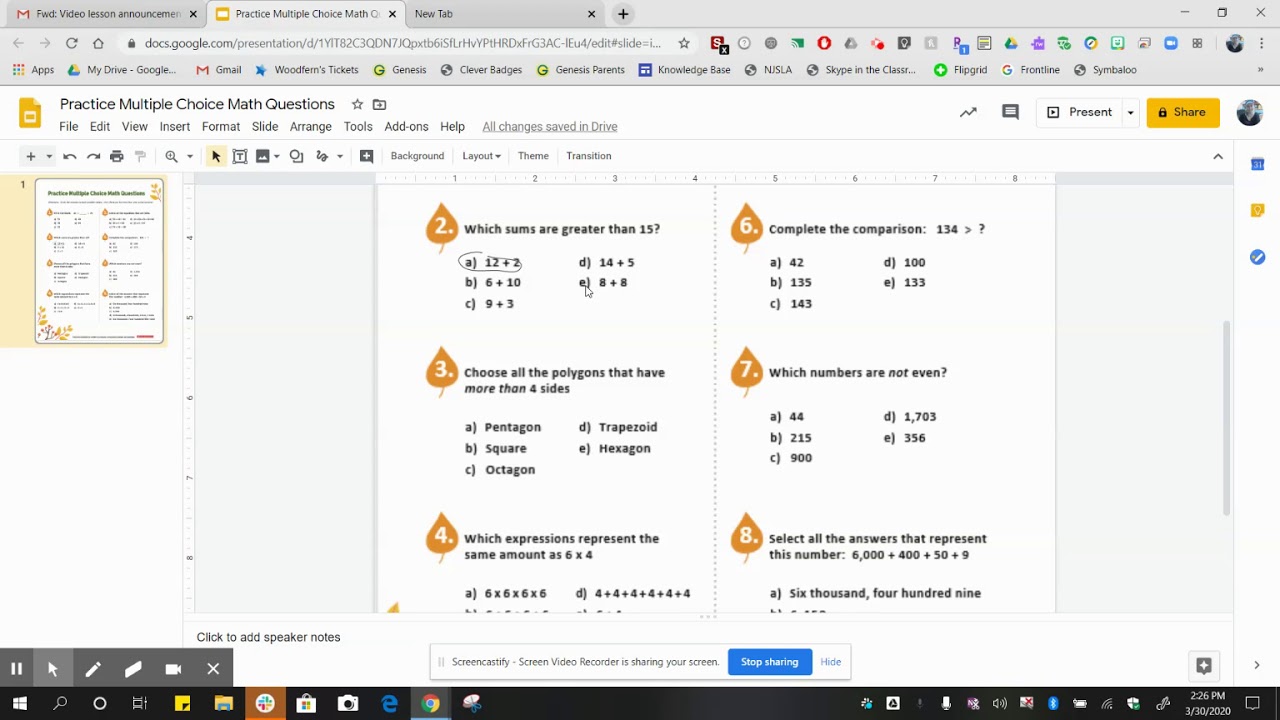Screen dimensions: 1280x720
Task: Open the Insert menu
Action: pyautogui.click(x=175, y=127)
